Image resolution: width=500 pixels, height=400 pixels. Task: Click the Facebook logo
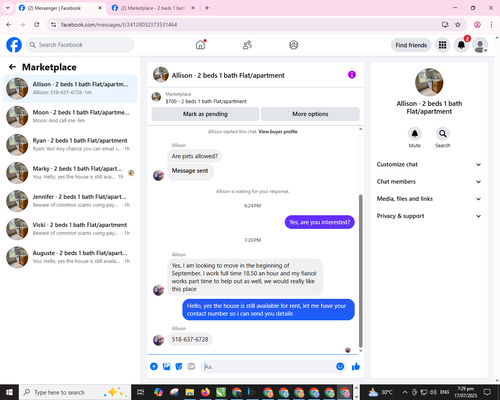[x=14, y=45]
